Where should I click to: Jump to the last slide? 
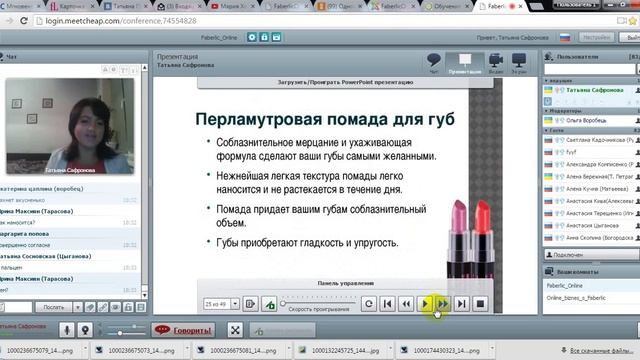click(462, 304)
